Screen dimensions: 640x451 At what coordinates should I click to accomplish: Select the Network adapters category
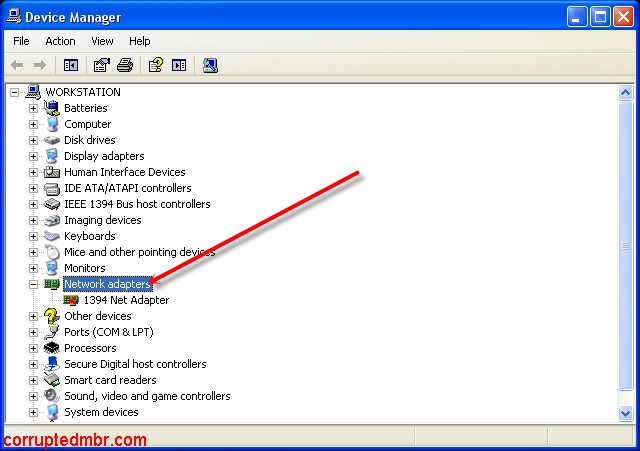tap(107, 284)
